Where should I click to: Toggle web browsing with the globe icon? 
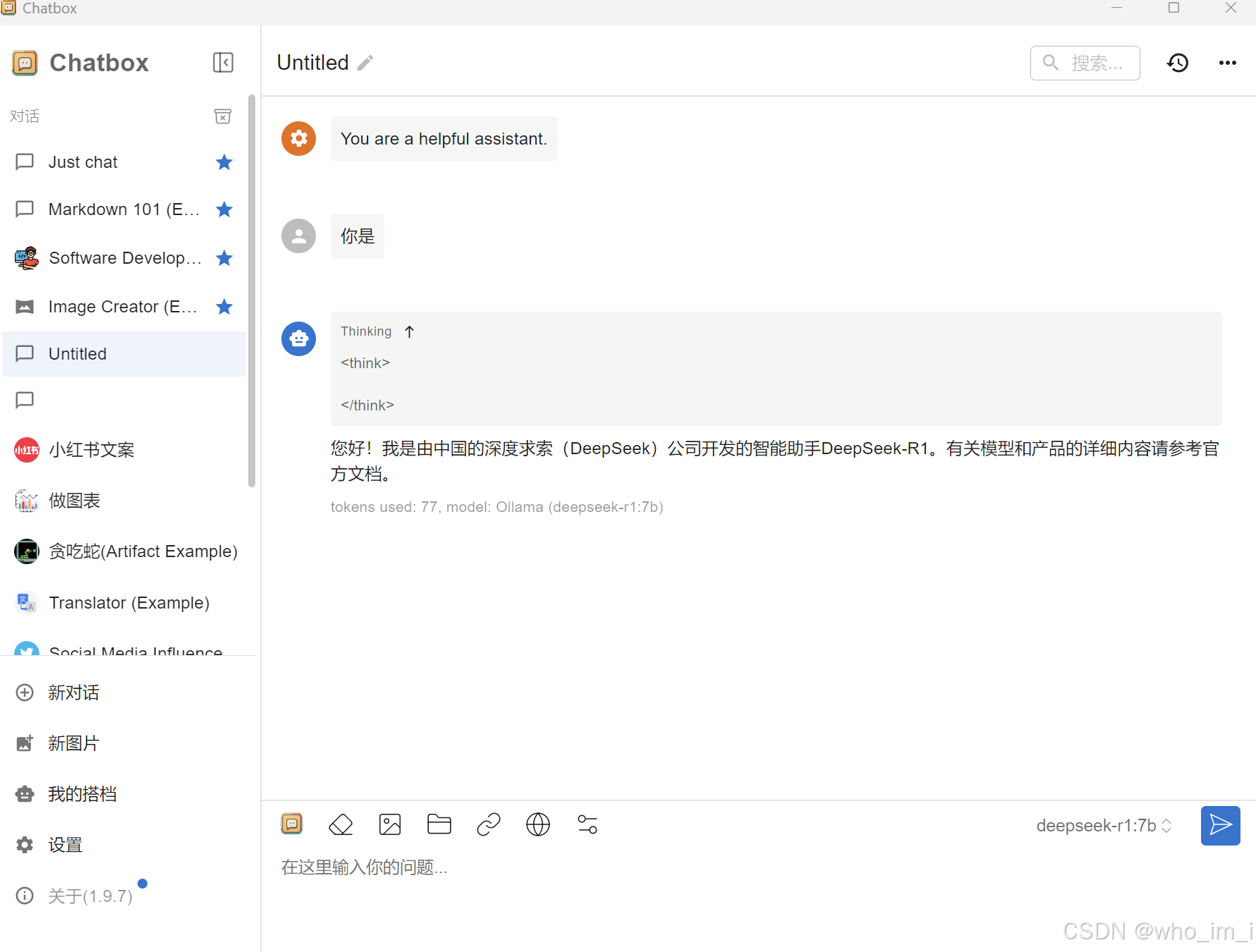(538, 824)
